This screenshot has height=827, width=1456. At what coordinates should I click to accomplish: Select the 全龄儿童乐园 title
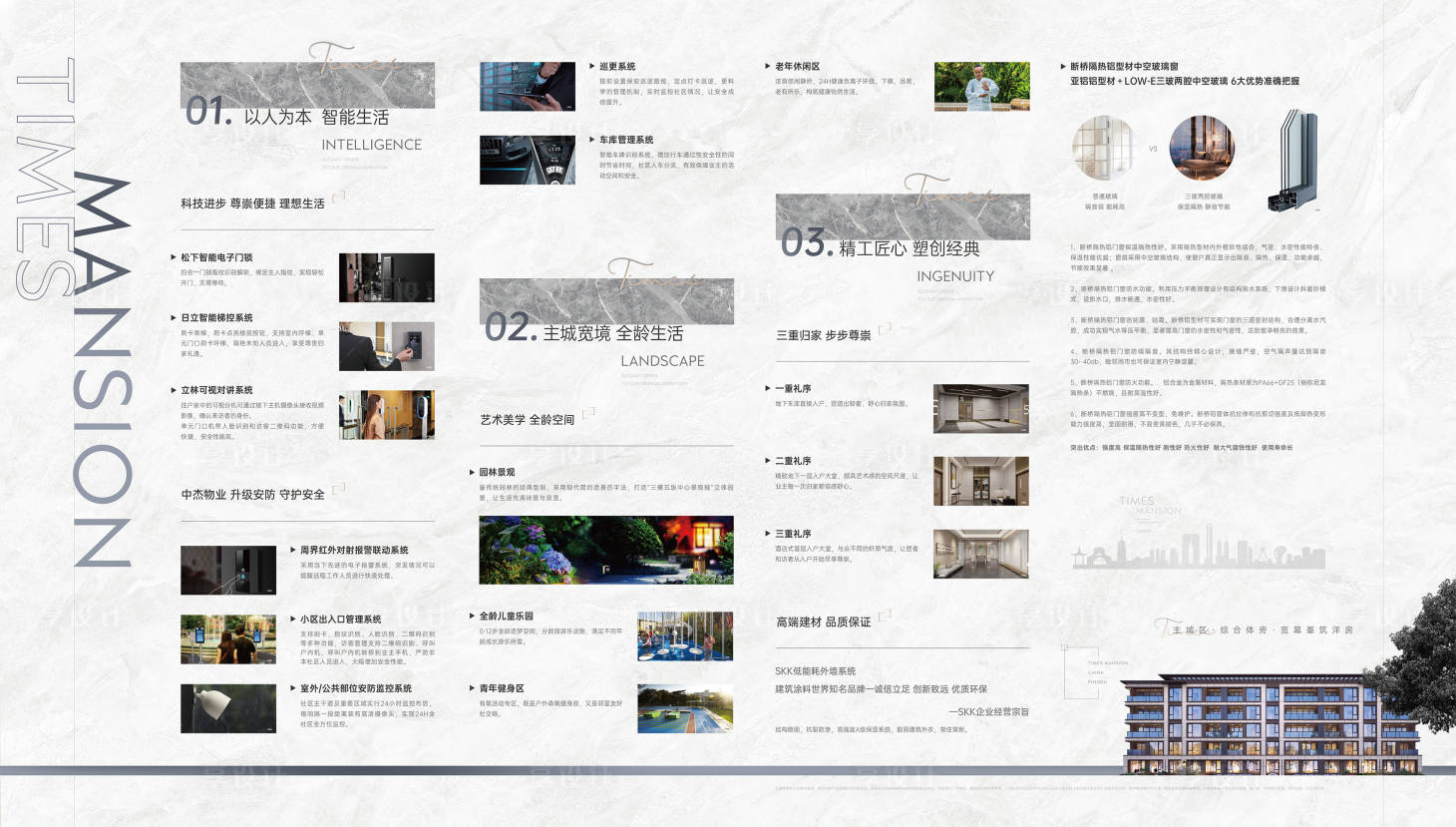[x=506, y=616]
